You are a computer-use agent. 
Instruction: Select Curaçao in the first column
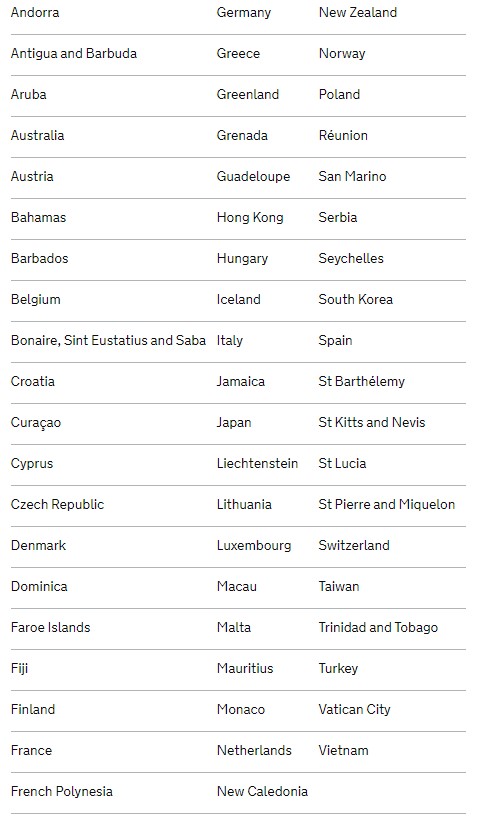36,423
